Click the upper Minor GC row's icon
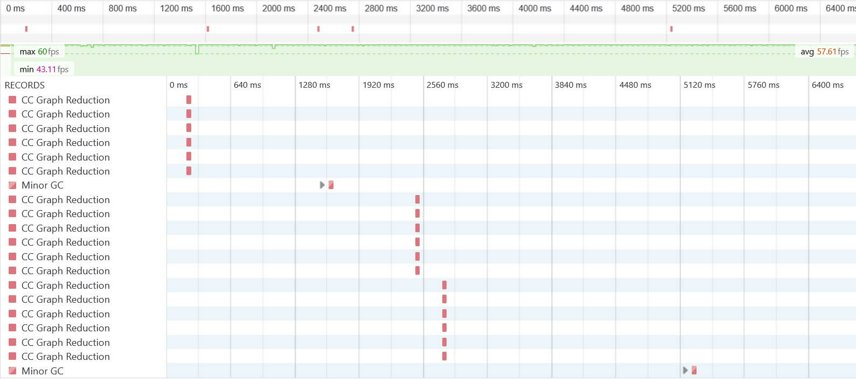The width and height of the screenshot is (856, 379). tap(12, 185)
